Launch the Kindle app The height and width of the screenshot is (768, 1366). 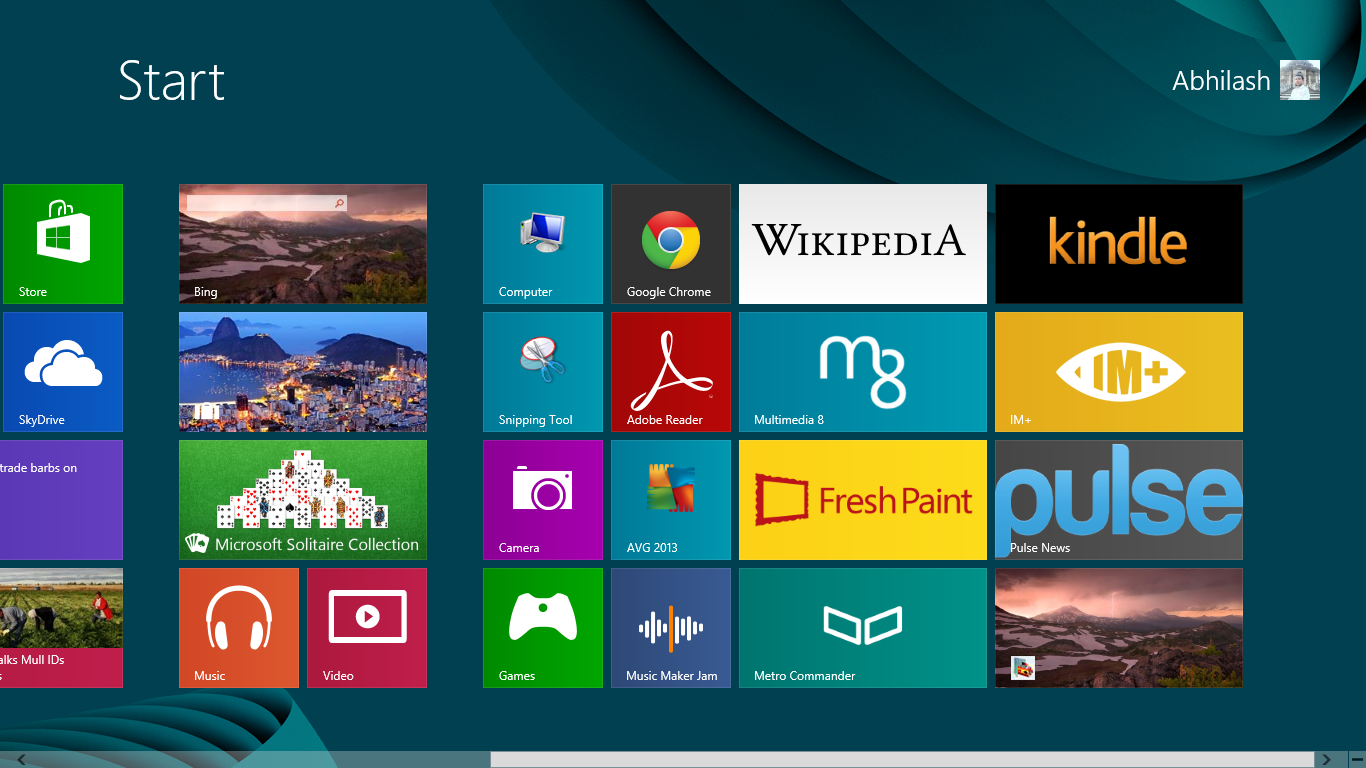(1119, 244)
